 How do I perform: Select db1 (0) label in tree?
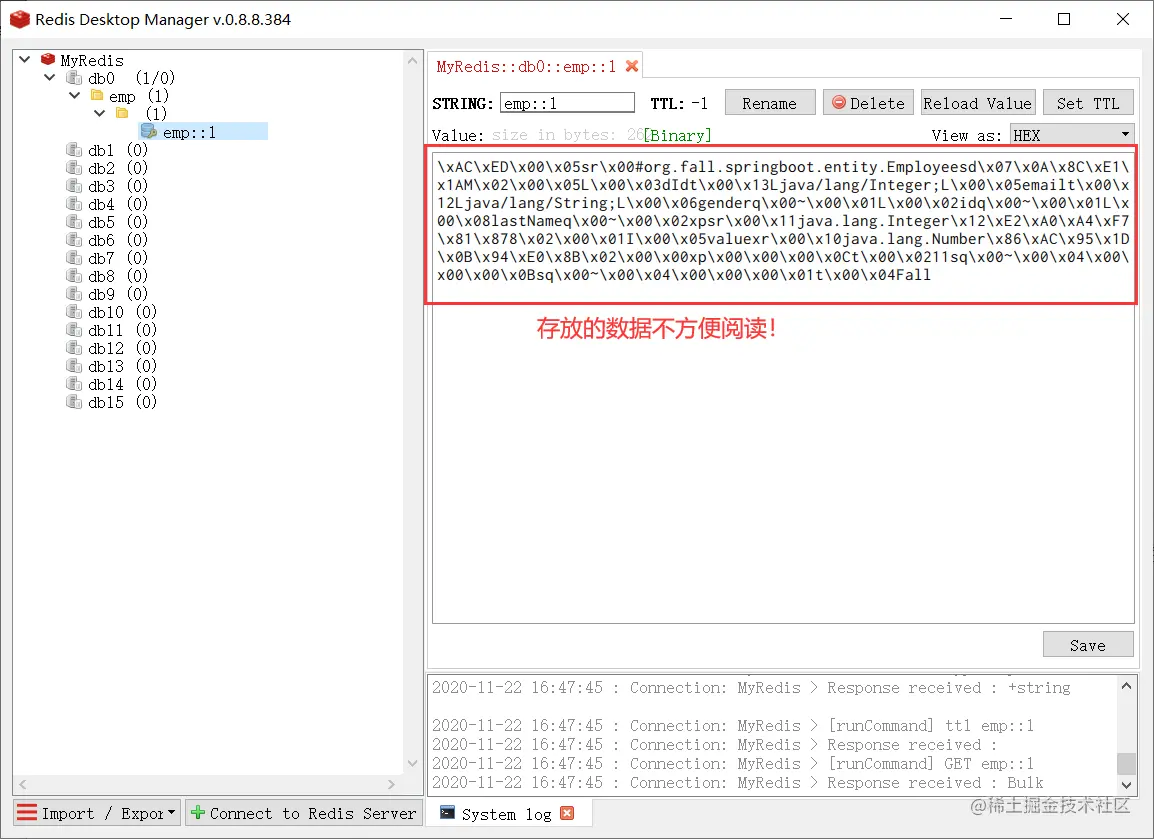(x=118, y=150)
